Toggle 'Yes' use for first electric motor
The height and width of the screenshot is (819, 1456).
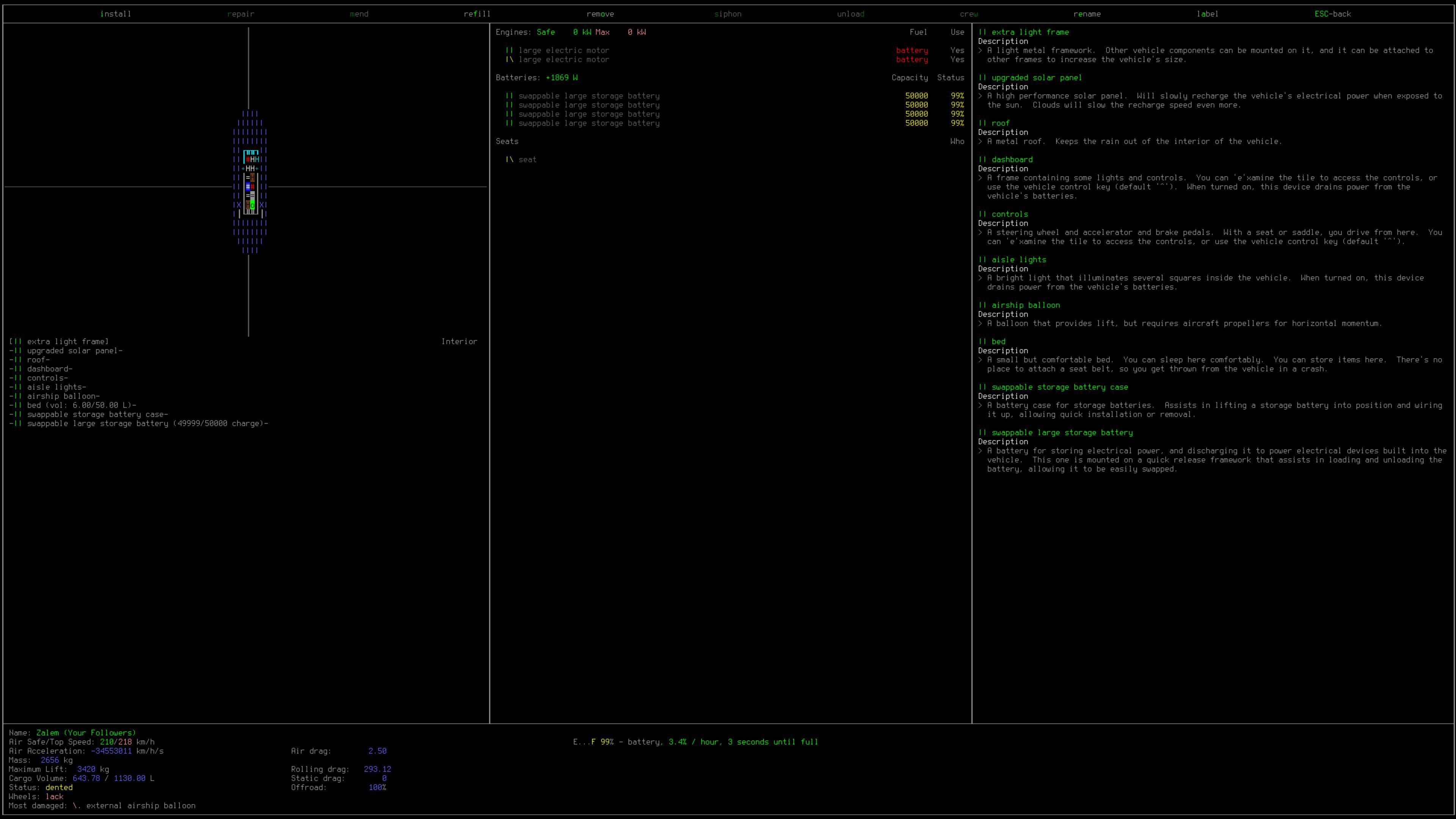click(x=957, y=50)
